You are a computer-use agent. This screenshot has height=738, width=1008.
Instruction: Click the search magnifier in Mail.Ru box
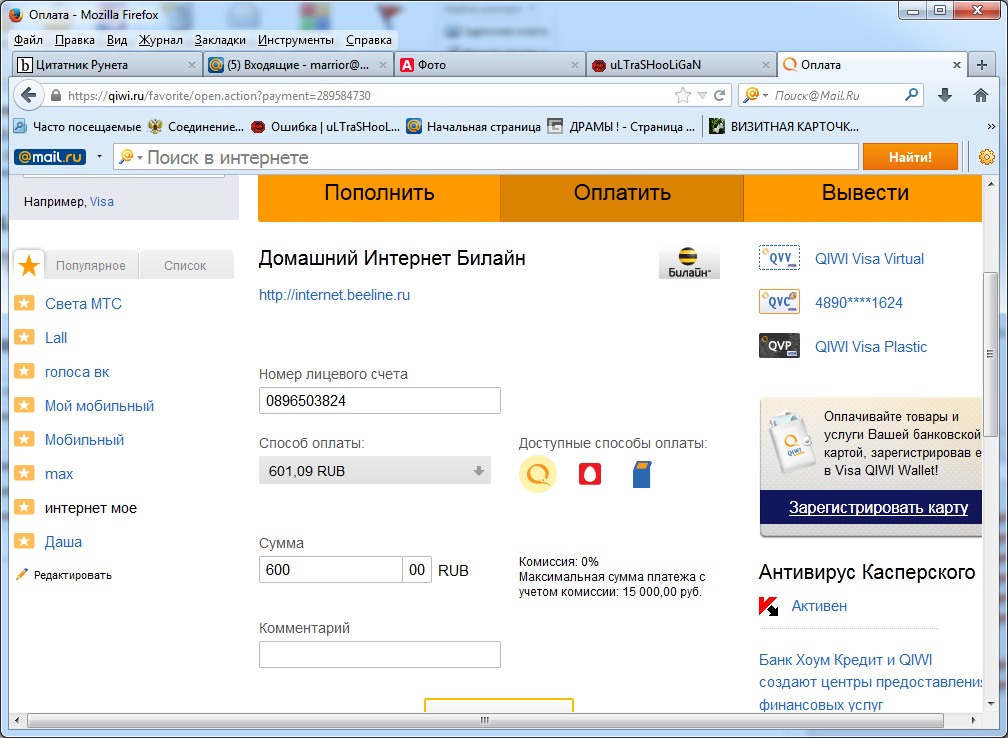pyautogui.click(x=911, y=95)
